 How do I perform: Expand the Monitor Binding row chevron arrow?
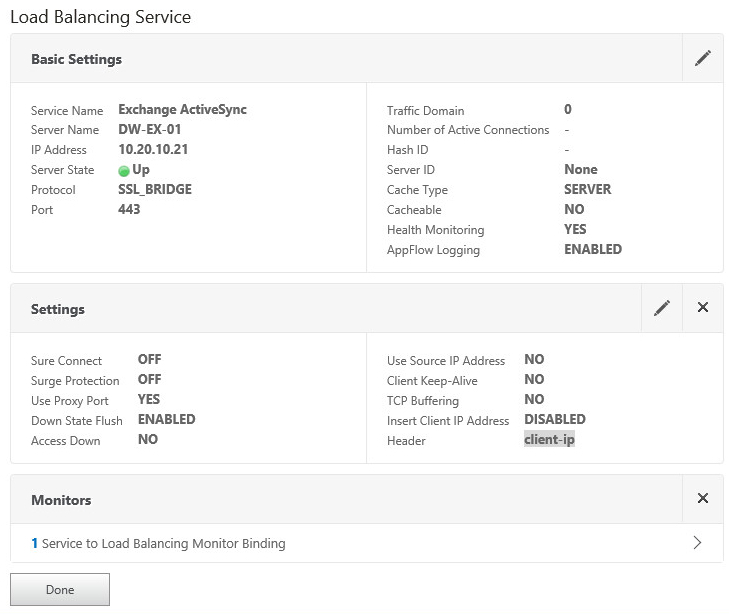[x=697, y=543]
